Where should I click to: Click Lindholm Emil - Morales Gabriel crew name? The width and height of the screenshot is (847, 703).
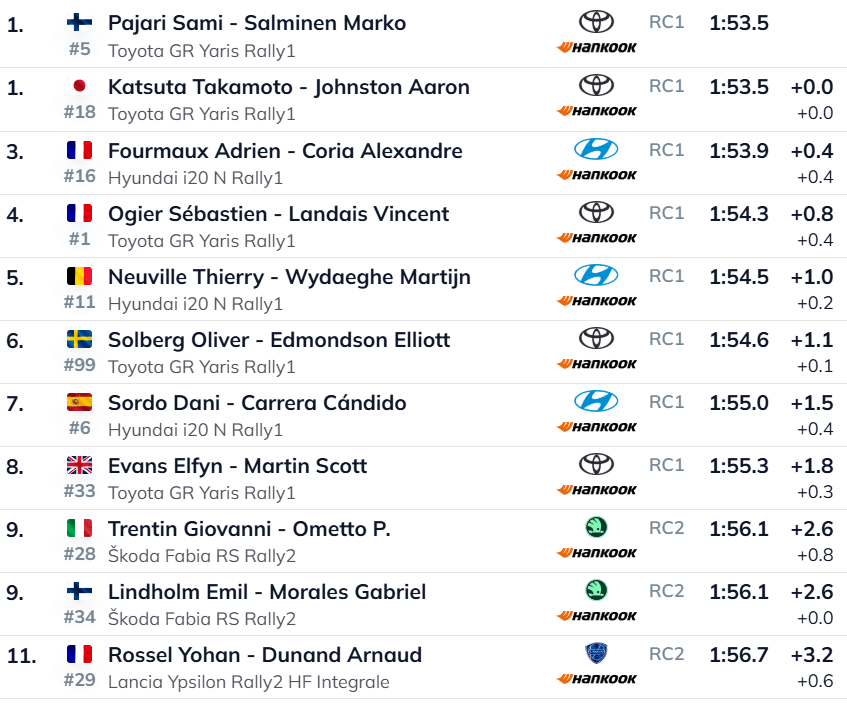267,592
